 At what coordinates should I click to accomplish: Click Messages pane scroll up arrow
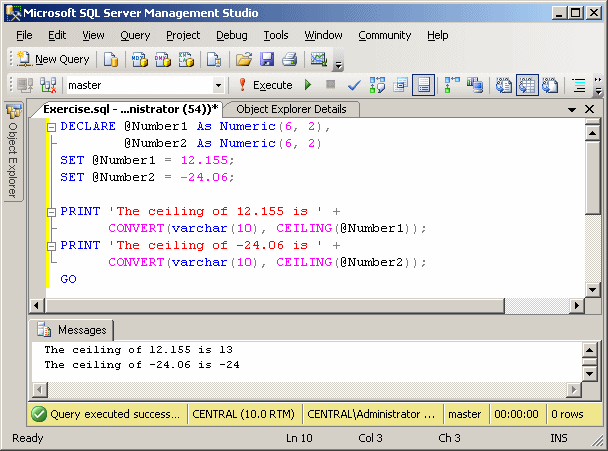click(x=590, y=350)
